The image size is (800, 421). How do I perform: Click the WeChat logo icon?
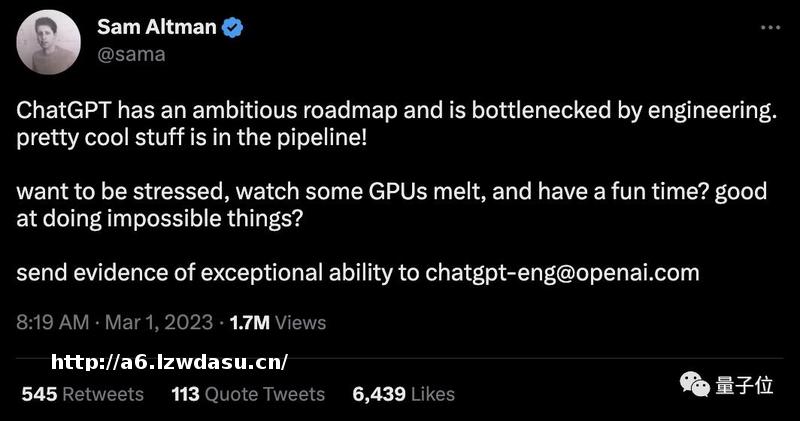pyautogui.click(x=691, y=384)
